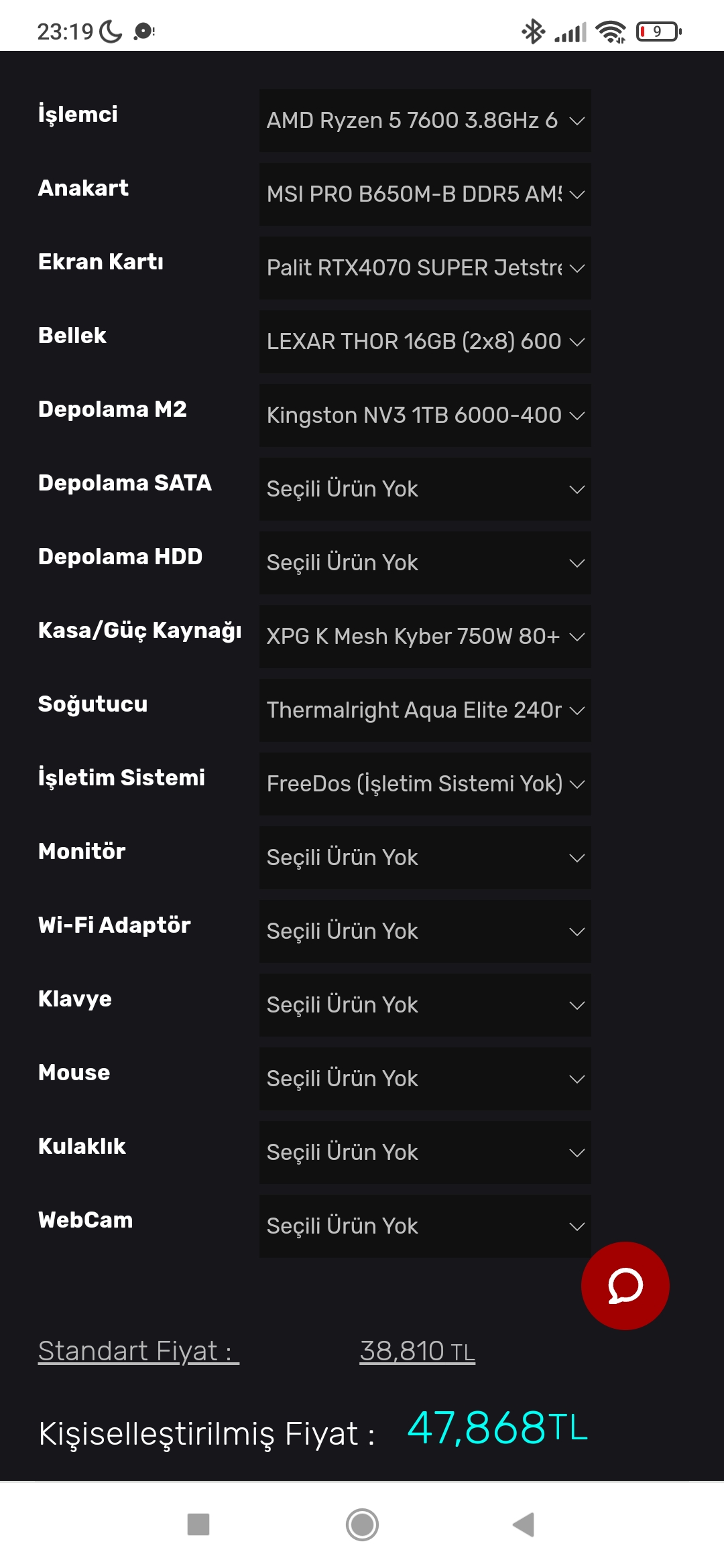Screen dimensions: 724x1568
Task: Tap the battery indicator icon
Action: (x=658, y=31)
